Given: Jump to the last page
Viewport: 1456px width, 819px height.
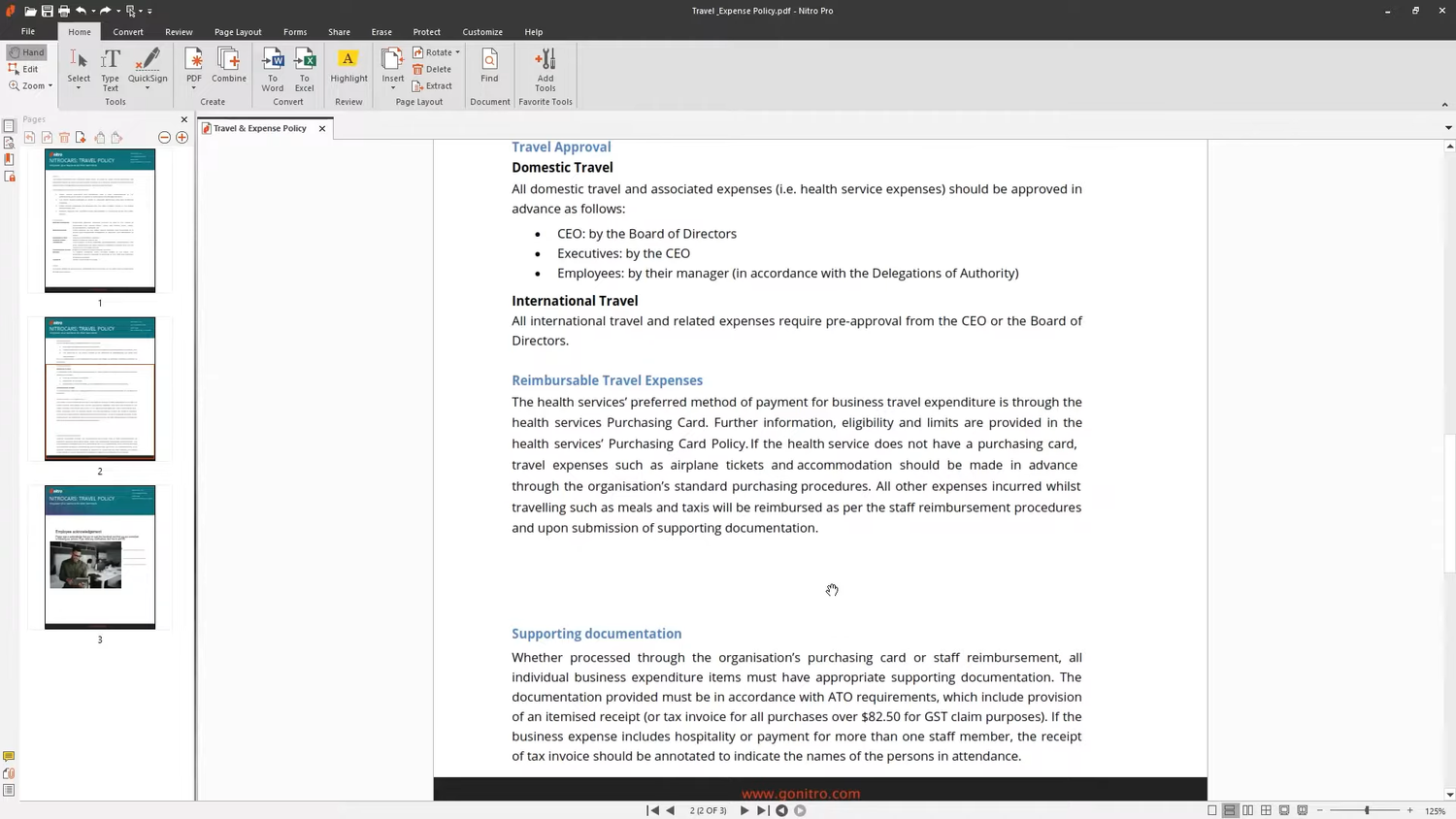Looking at the screenshot, I should point(763,810).
